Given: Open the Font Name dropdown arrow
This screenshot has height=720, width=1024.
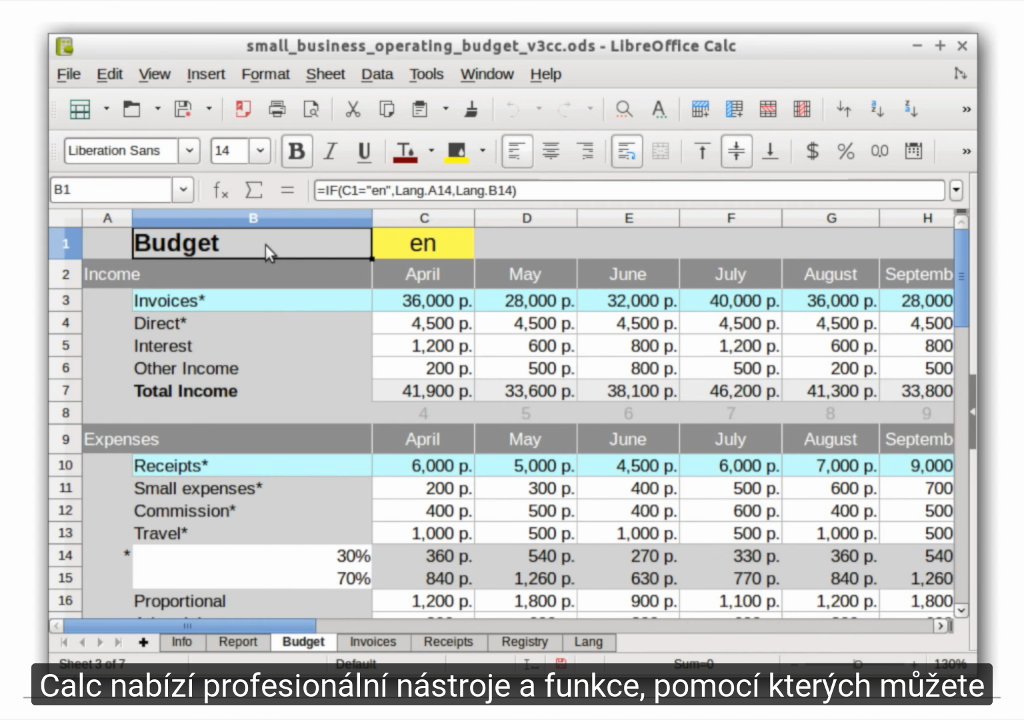Looking at the screenshot, I should click(x=189, y=151).
